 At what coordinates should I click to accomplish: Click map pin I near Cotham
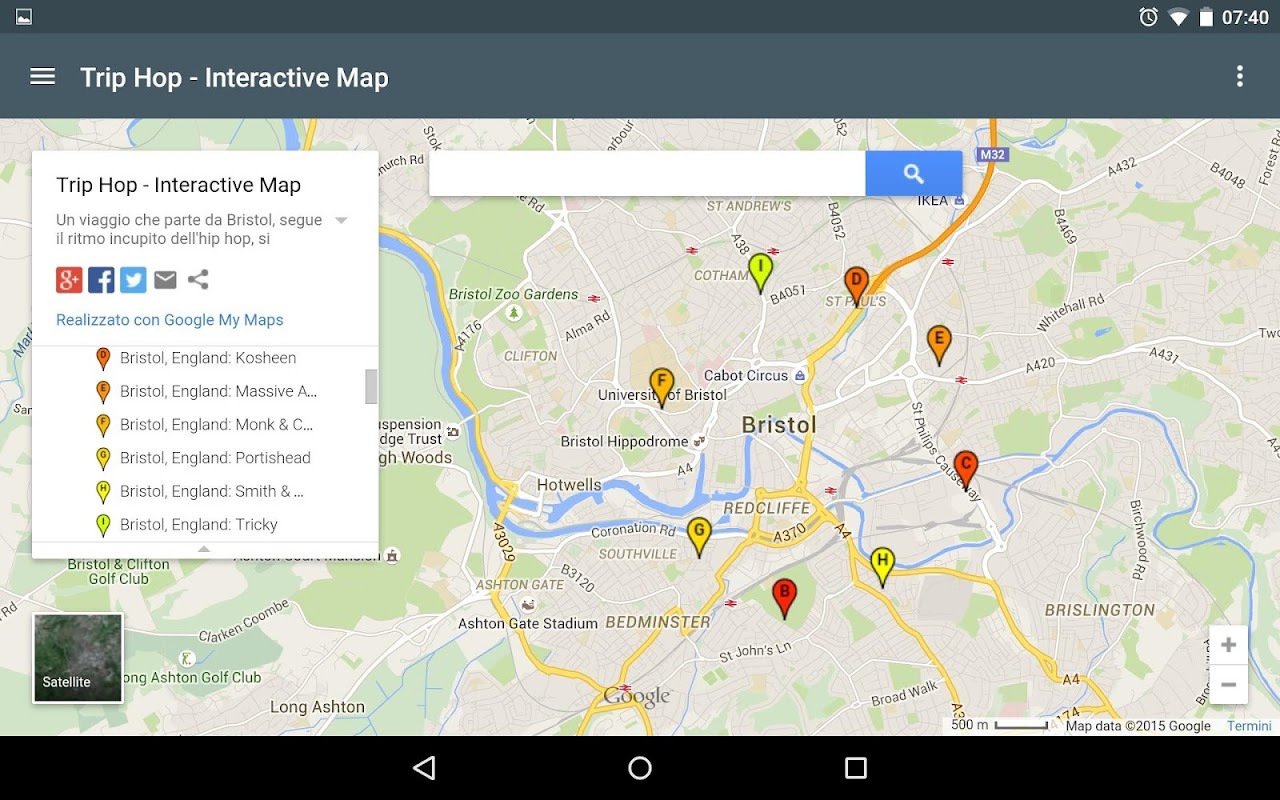tap(760, 272)
